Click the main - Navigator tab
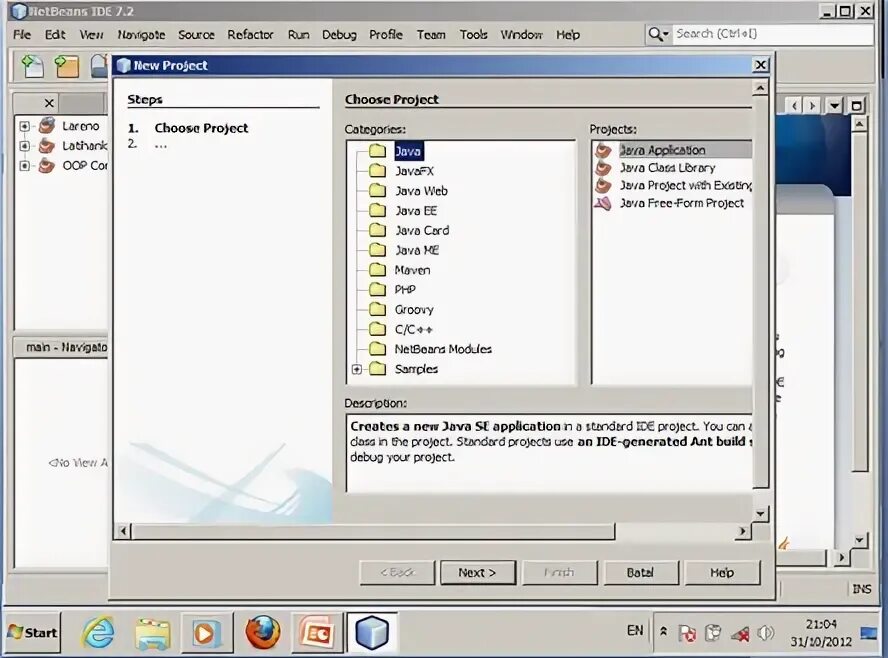The width and height of the screenshot is (888, 658). (x=66, y=347)
